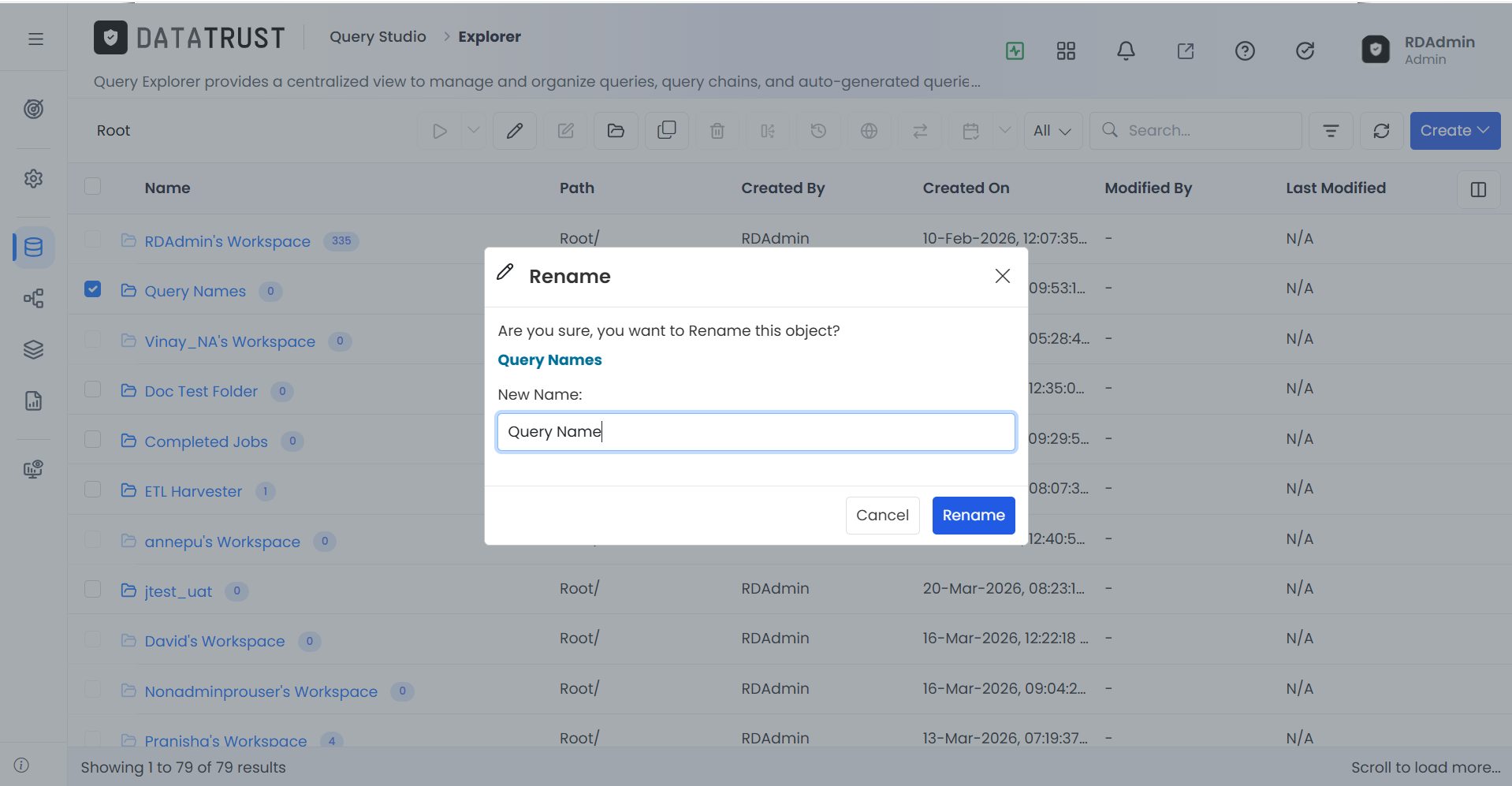Close the Rename dialog with X
The height and width of the screenshot is (786, 1512).
1002,276
